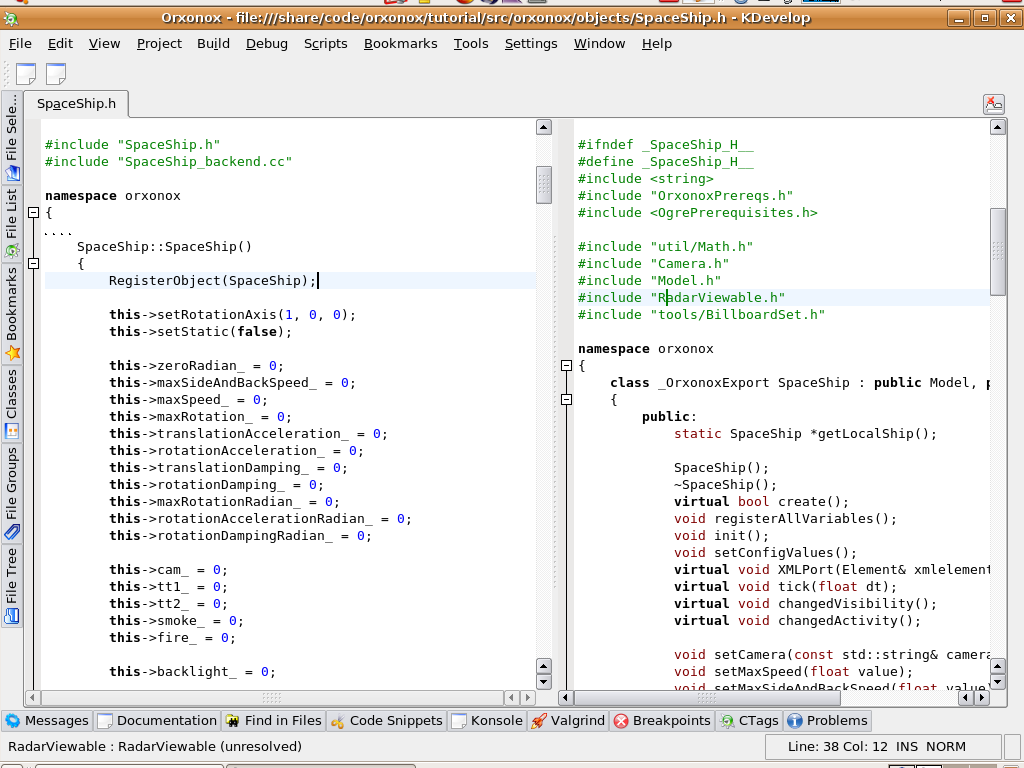Show the File List side panel
The image size is (1024, 768).
pyautogui.click(x=12, y=223)
